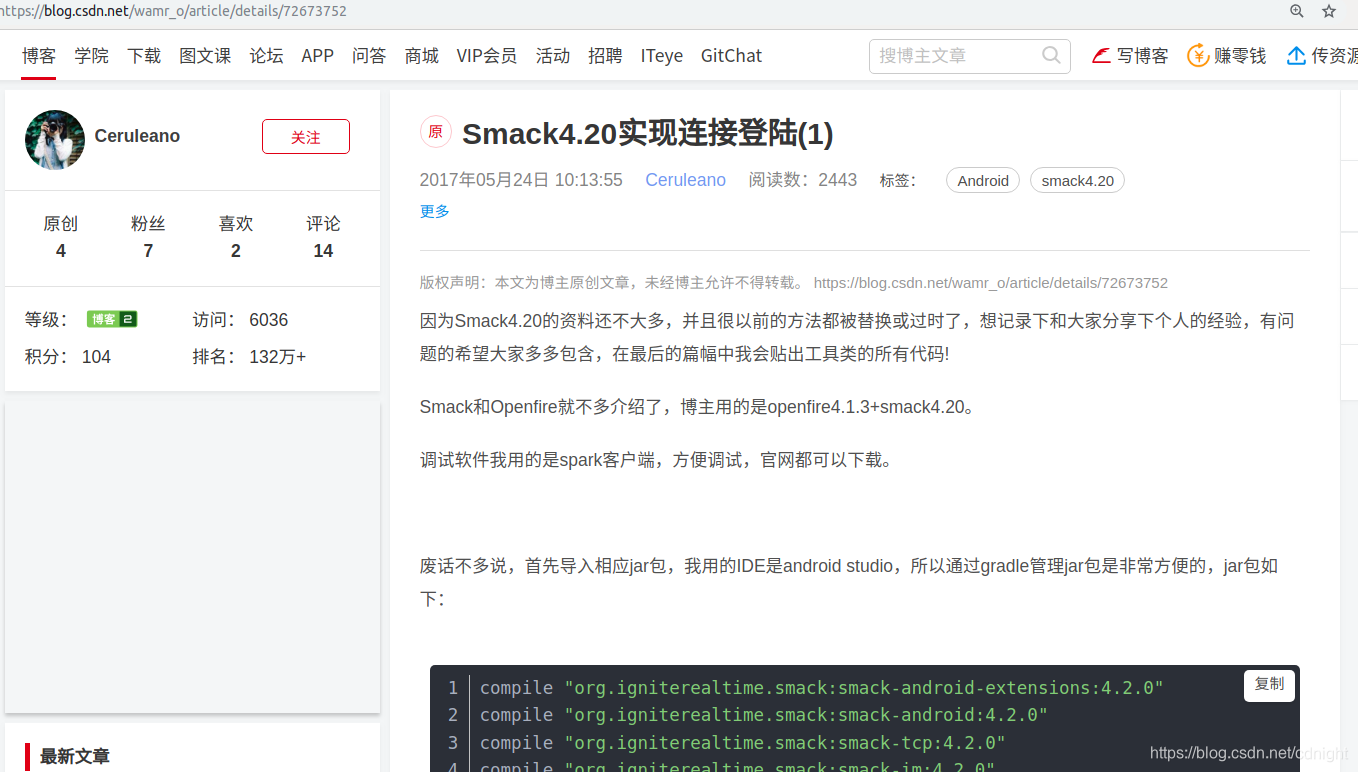Click the Ceruleano name in sidebar profile

pyautogui.click(x=137, y=137)
